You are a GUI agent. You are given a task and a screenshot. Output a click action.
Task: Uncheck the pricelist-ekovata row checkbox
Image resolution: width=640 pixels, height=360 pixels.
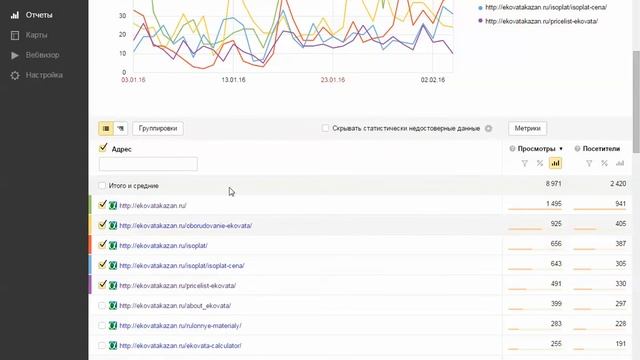[102, 284]
